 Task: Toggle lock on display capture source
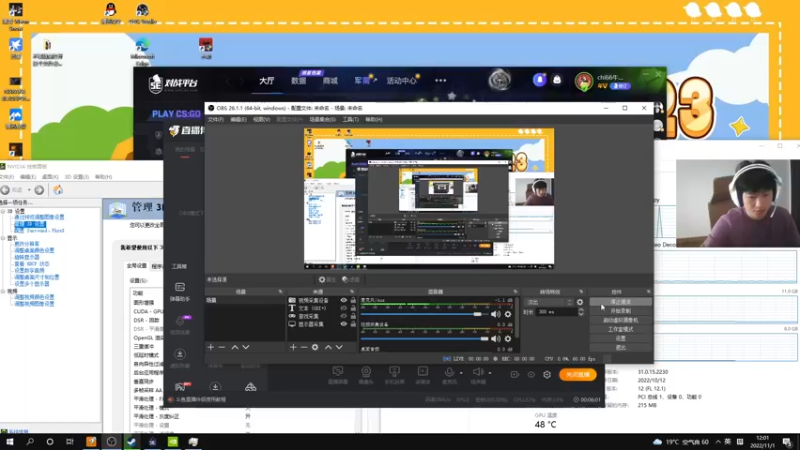point(353,323)
